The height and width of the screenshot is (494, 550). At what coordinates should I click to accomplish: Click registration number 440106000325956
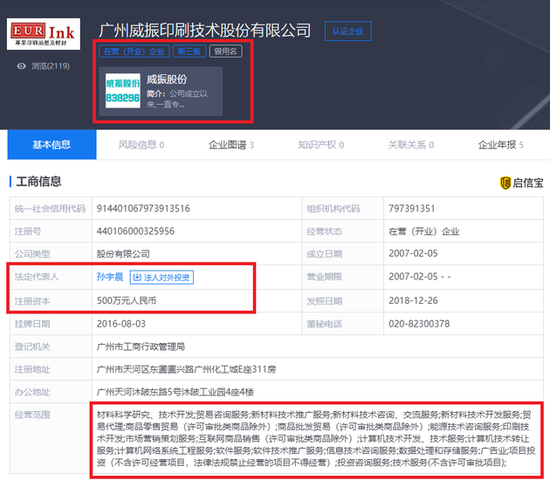click(135, 231)
